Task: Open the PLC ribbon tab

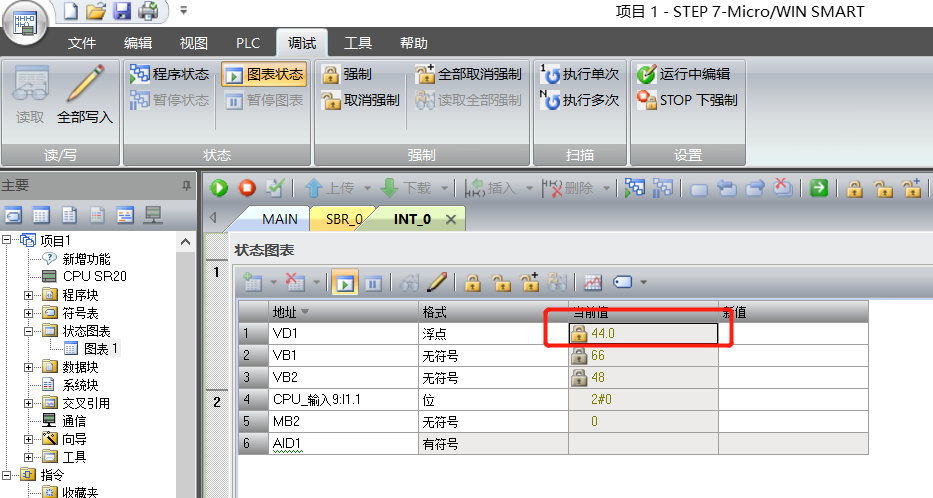Action: (x=248, y=43)
